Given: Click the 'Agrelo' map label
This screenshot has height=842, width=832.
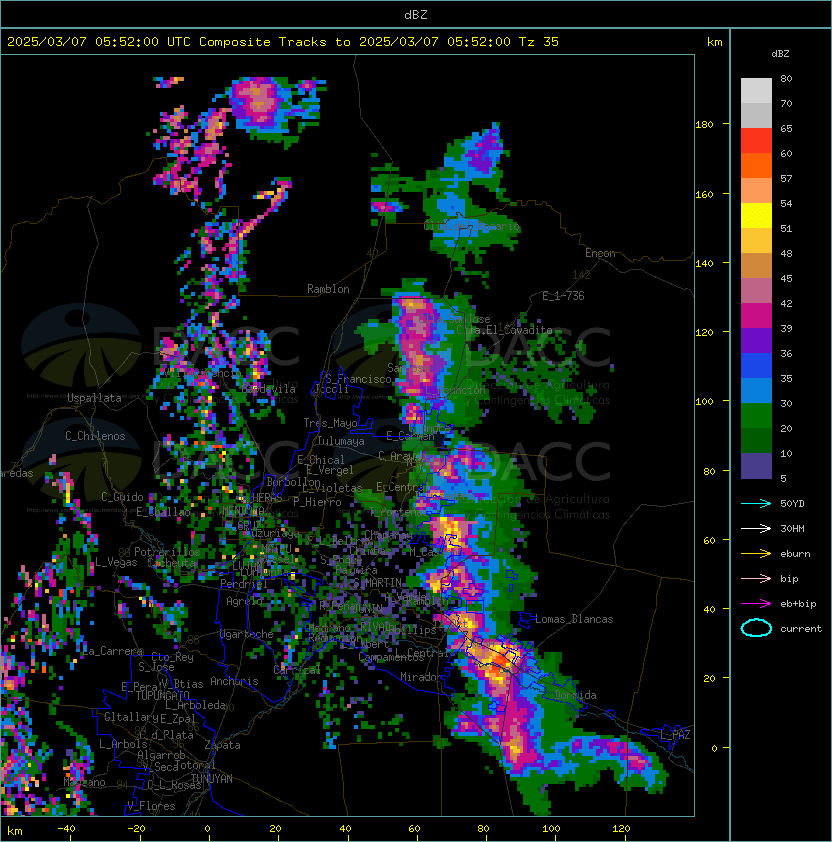Looking at the screenshot, I should [244, 601].
